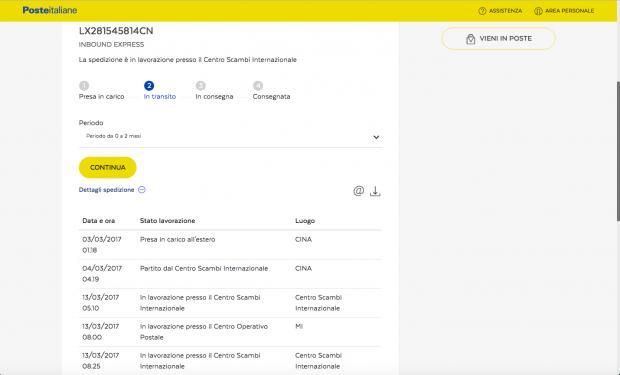Click 'Partito dal Centro Scambi Internazionale' status
This screenshot has width=620, height=375.
tap(204, 268)
